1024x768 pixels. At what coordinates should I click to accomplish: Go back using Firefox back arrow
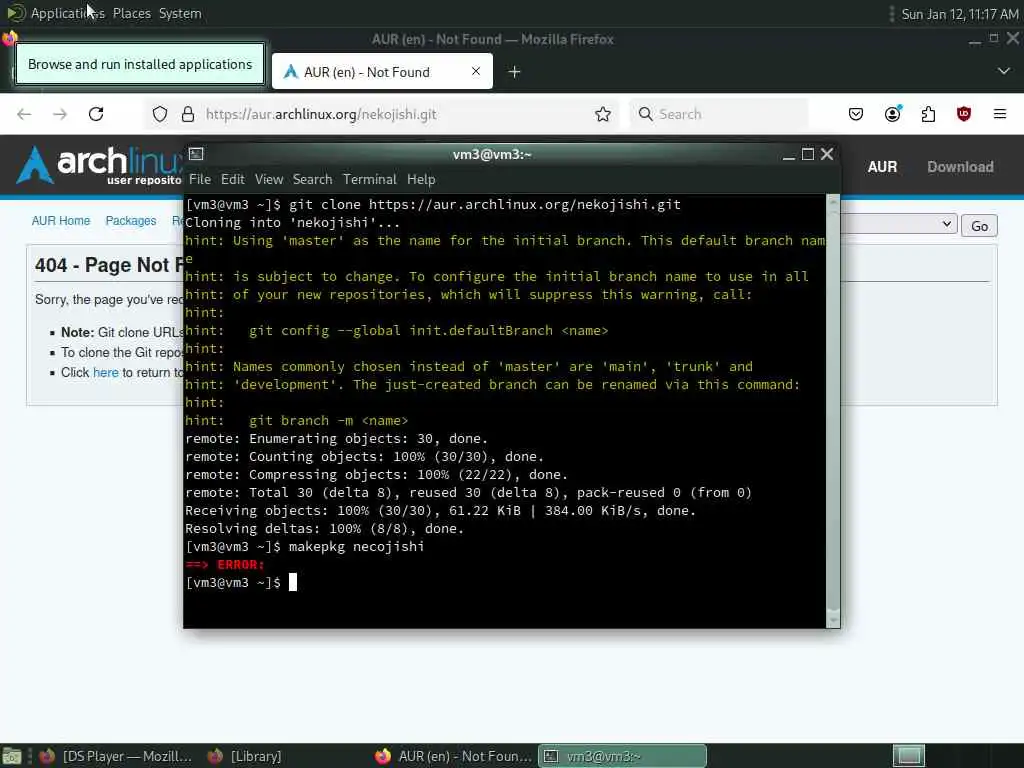[24, 114]
